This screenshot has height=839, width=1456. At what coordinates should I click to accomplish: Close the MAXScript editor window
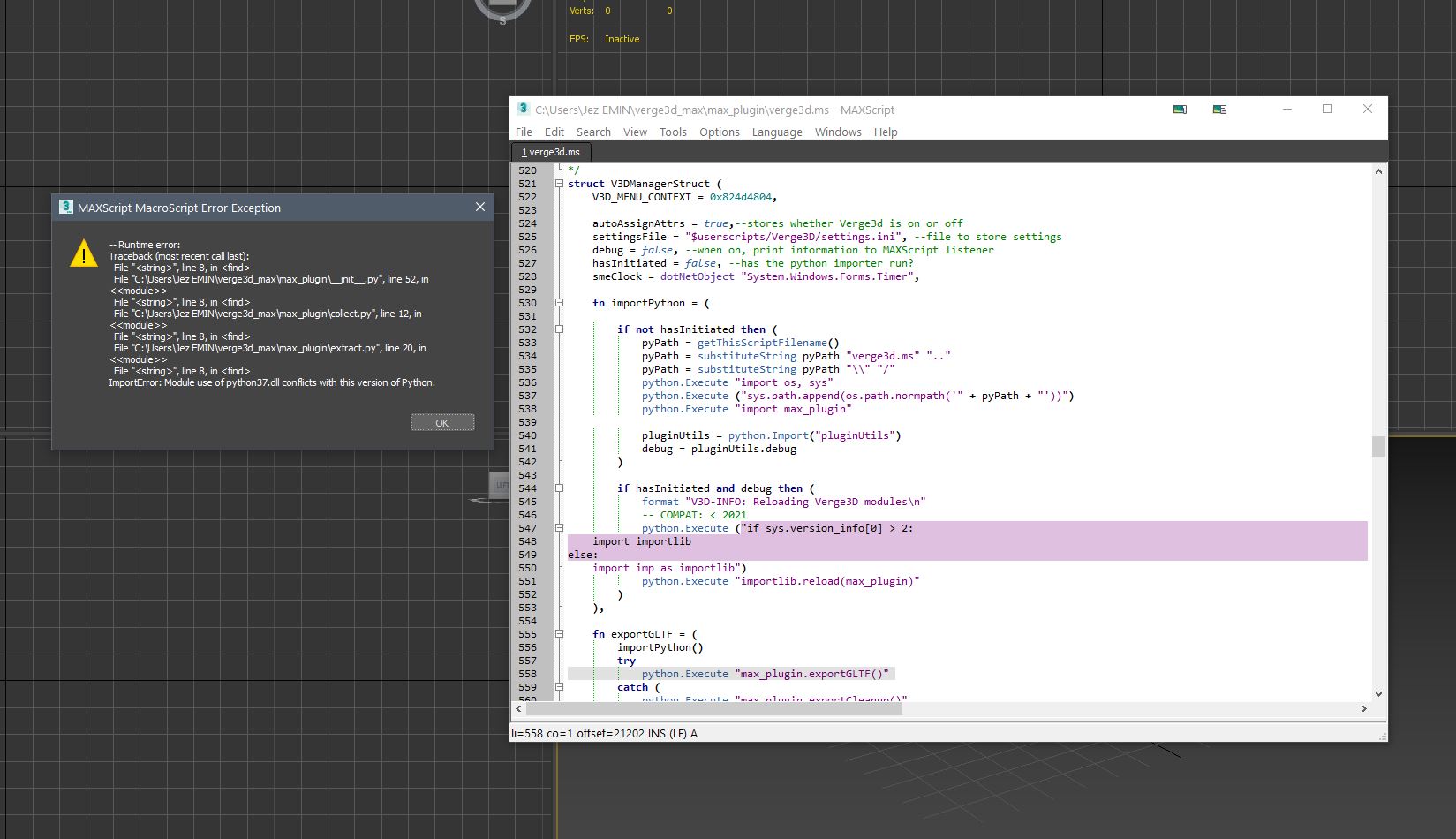(x=1368, y=109)
